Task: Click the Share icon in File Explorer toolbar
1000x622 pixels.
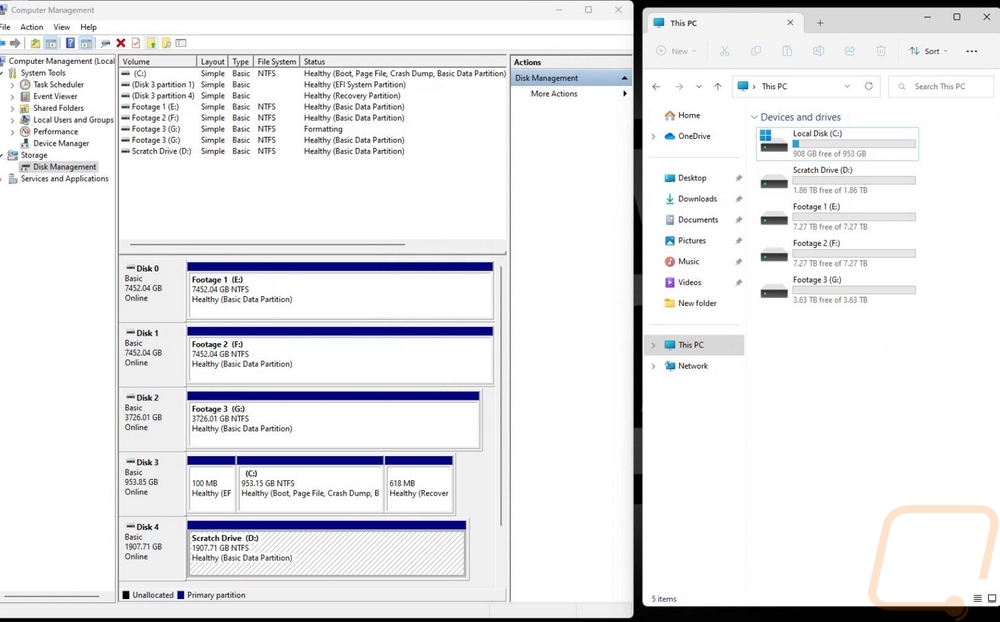Action: [x=849, y=51]
